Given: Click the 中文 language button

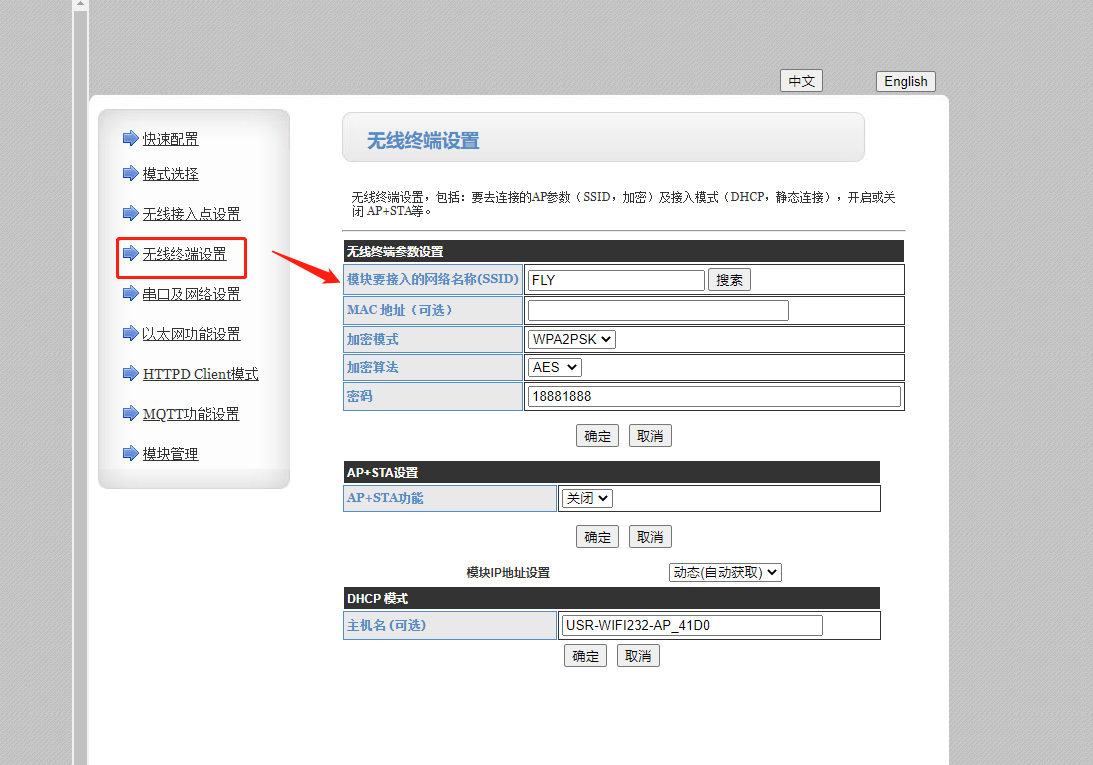Looking at the screenshot, I should (x=801, y=82).
